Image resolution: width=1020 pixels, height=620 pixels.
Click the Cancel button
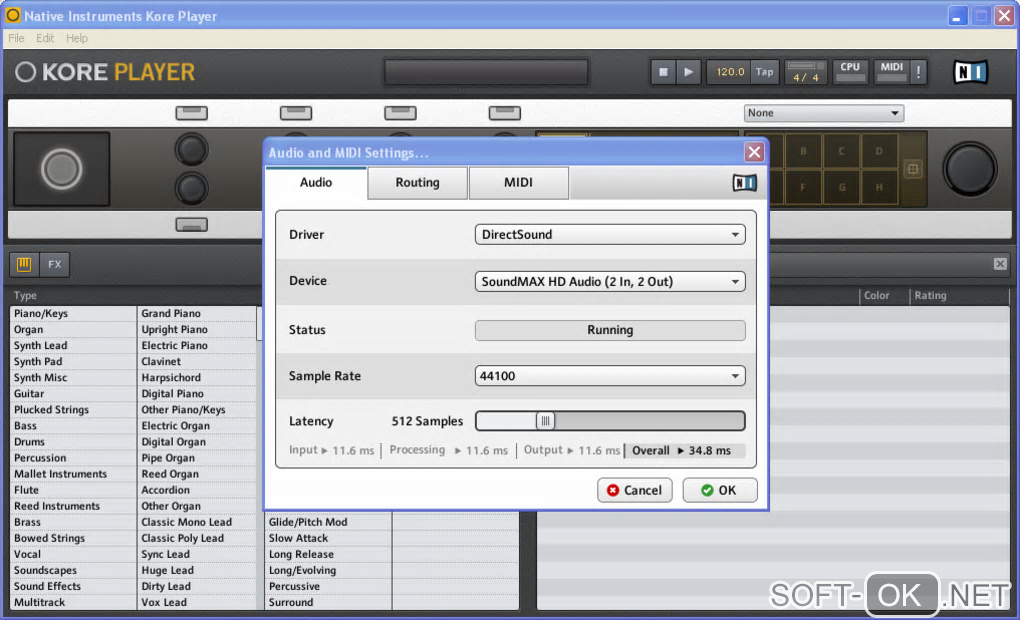(x=634, y=491)
